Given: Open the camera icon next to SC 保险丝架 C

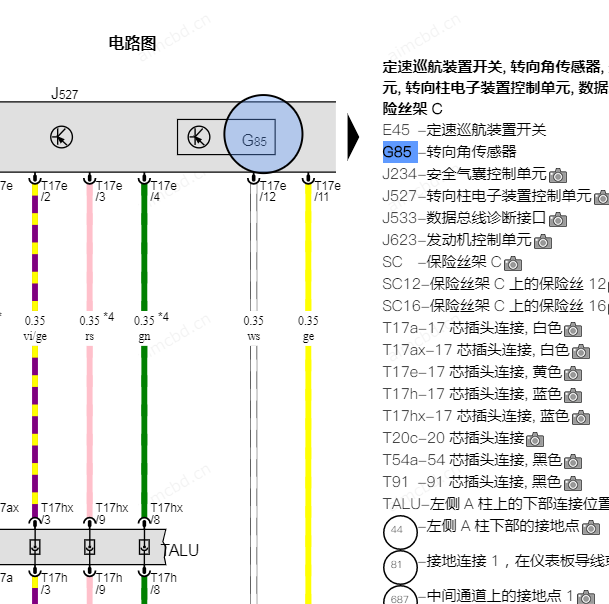Looking at the screenshot, I should [x=513, y=263].
